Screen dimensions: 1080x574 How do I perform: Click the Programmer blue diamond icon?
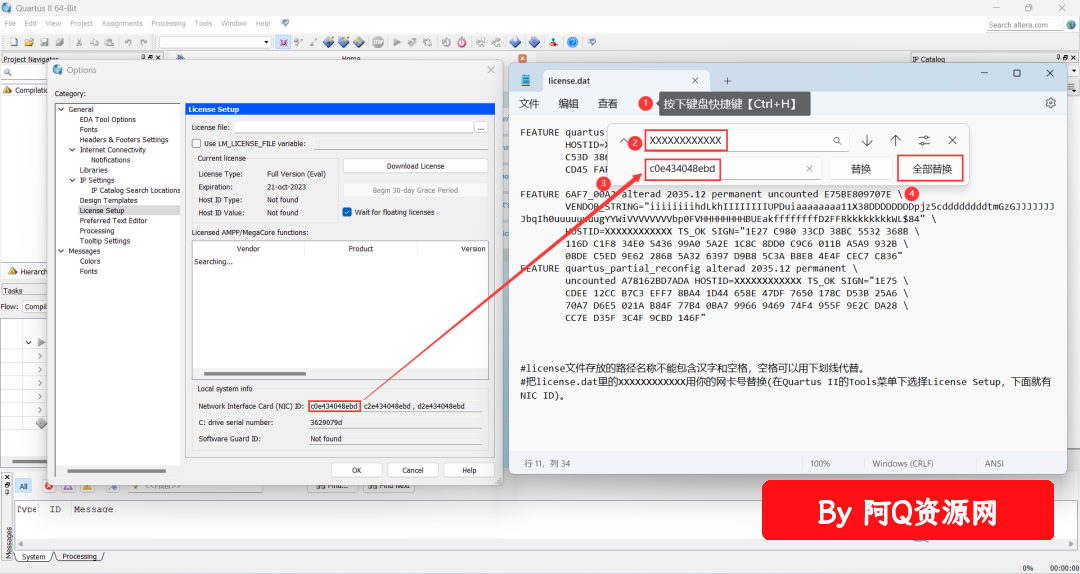(x=534, y=42)
